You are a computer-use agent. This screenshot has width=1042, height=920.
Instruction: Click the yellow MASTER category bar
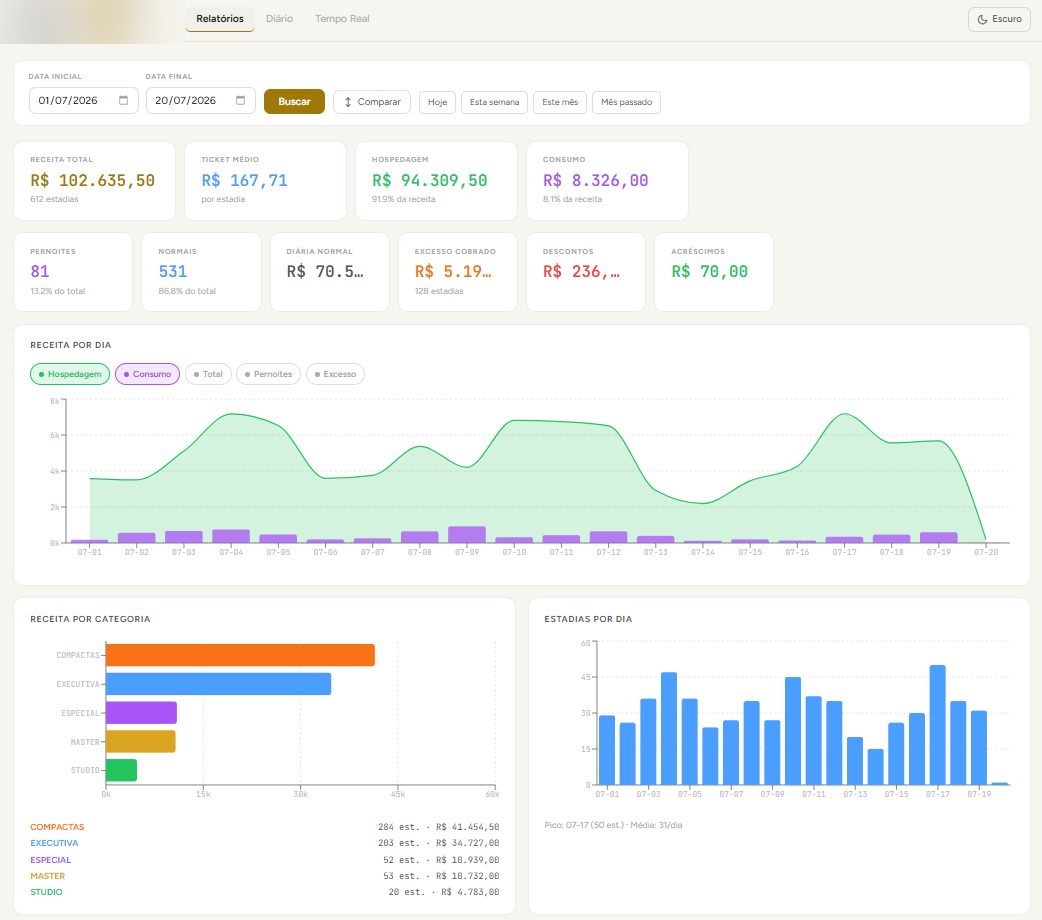pyautogui.click(x=140, y=741)
